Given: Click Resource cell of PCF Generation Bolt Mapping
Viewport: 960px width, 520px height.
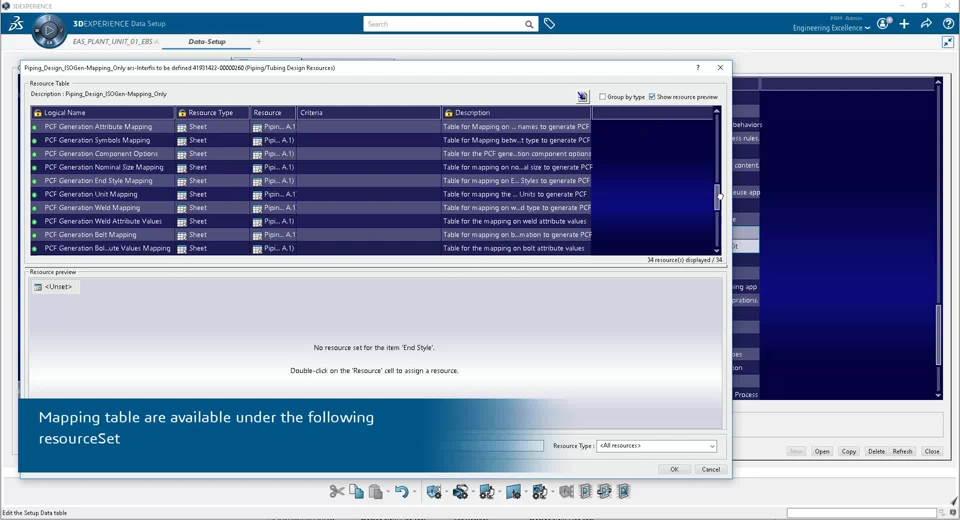Looking at the screenshot, I should click(x=274, y=235).
